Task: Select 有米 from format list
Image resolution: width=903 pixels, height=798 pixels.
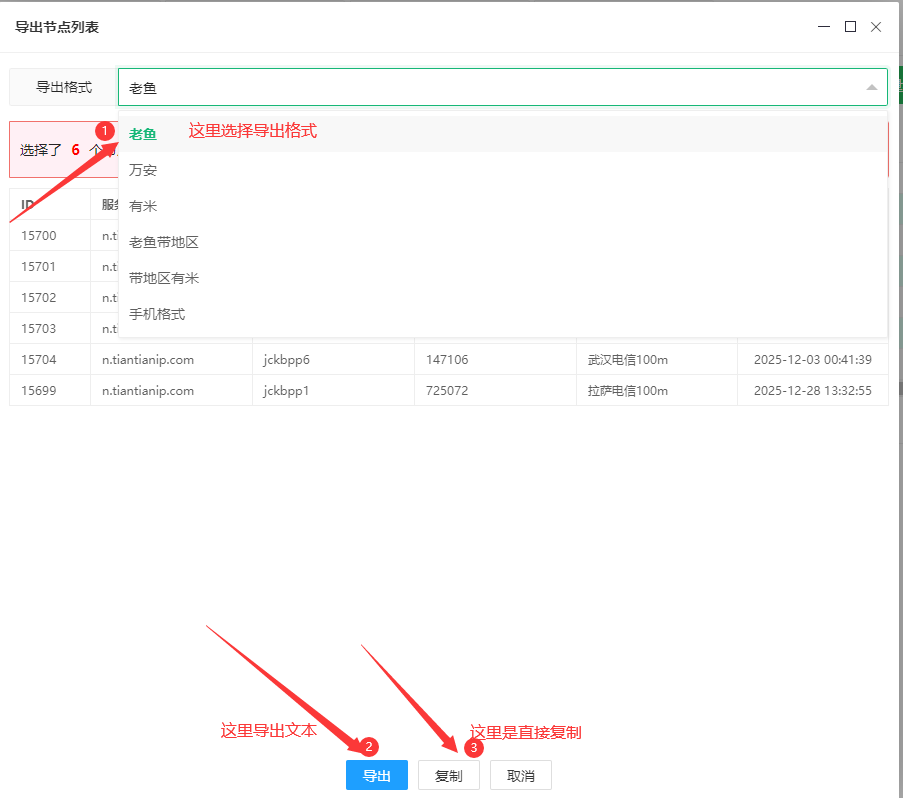Action: point(143,206)
